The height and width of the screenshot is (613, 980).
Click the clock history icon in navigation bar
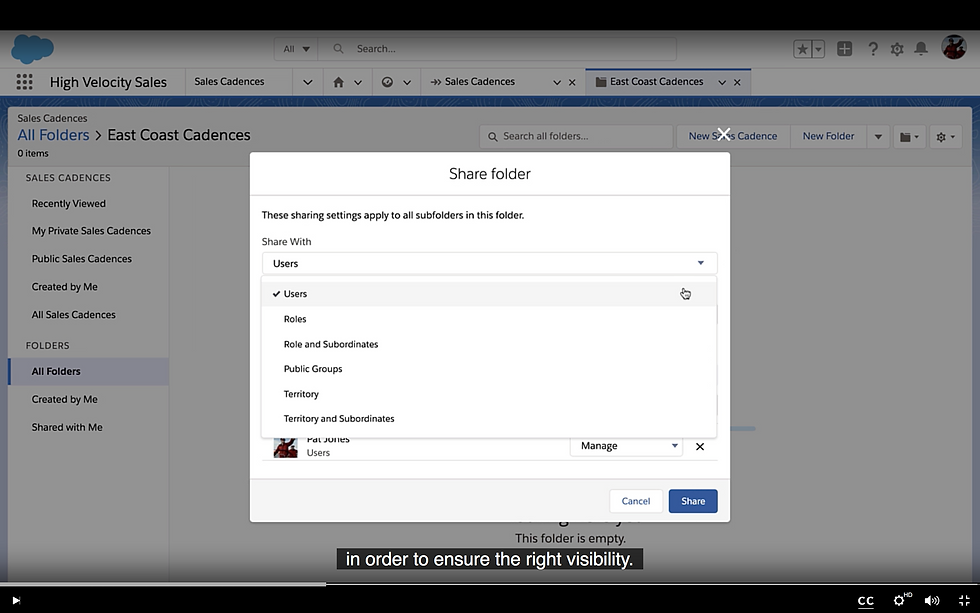[x=387, y=82]
